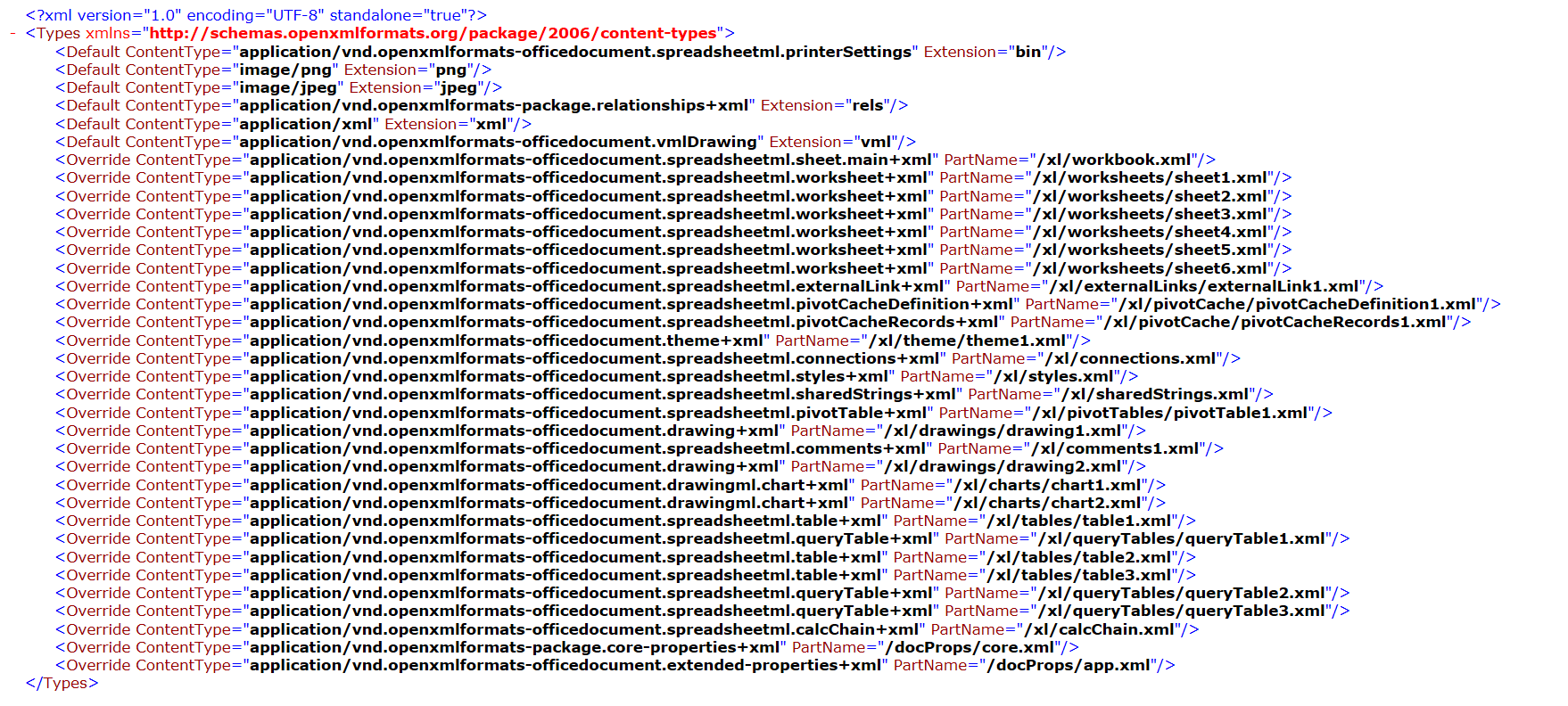1568x706 pixels.
Task: Click the closing Types tag
Action: [62, 683]
